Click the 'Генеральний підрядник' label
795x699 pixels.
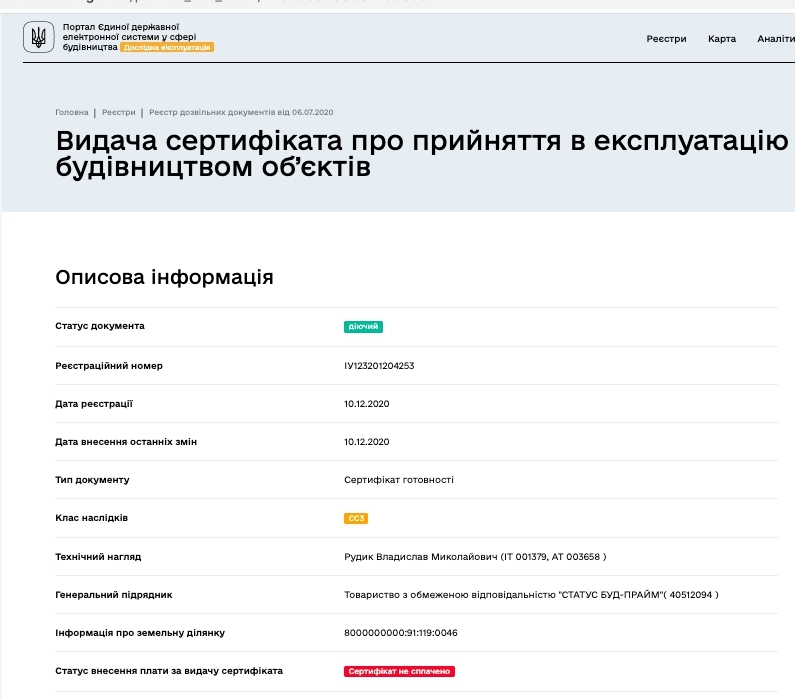114,595
